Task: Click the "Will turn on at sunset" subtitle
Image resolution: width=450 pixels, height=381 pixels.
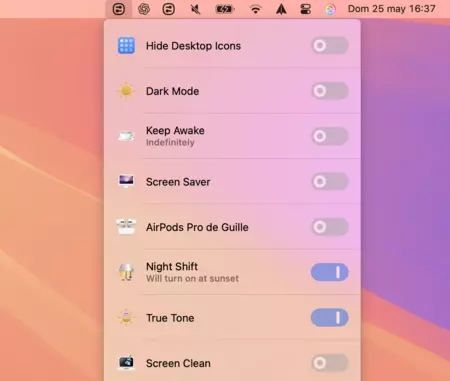Action: click(192, 279)
